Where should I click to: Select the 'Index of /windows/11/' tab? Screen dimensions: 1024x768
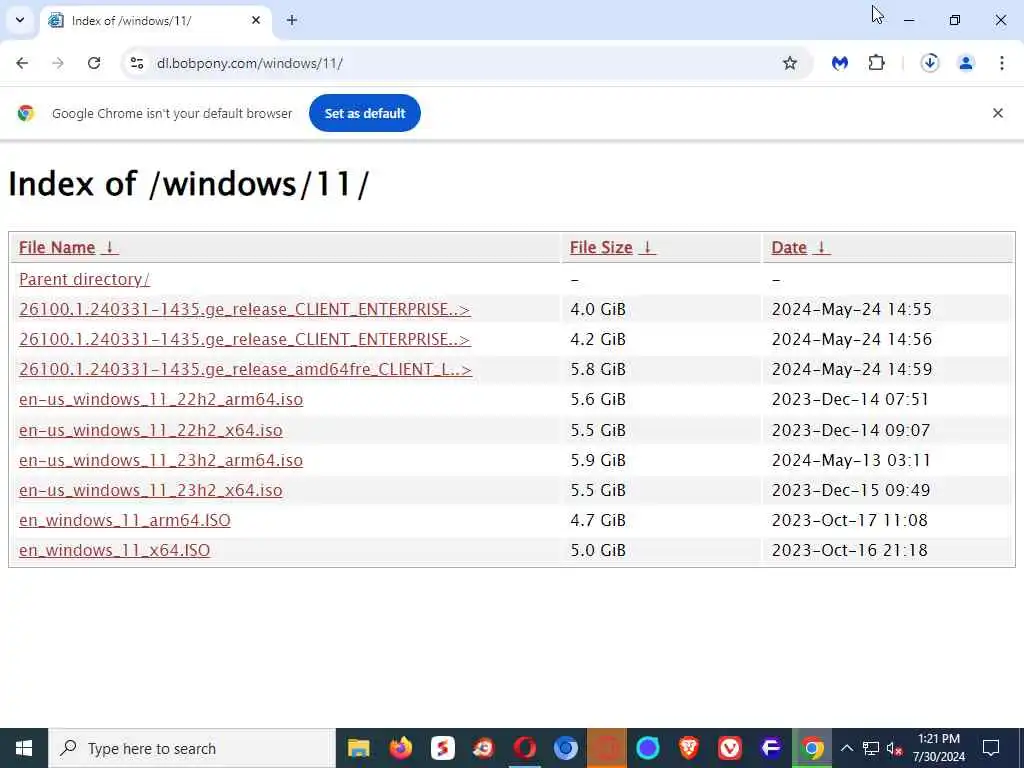point(155,21)
